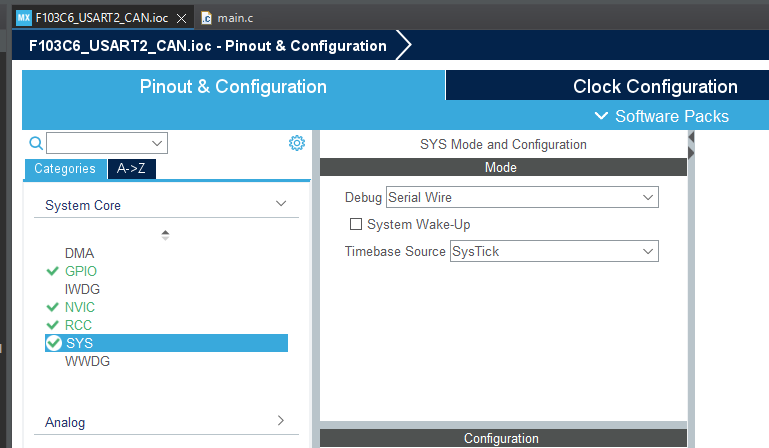
Task: Switch to the Clock Configuration tab
Action: point(655,87)
